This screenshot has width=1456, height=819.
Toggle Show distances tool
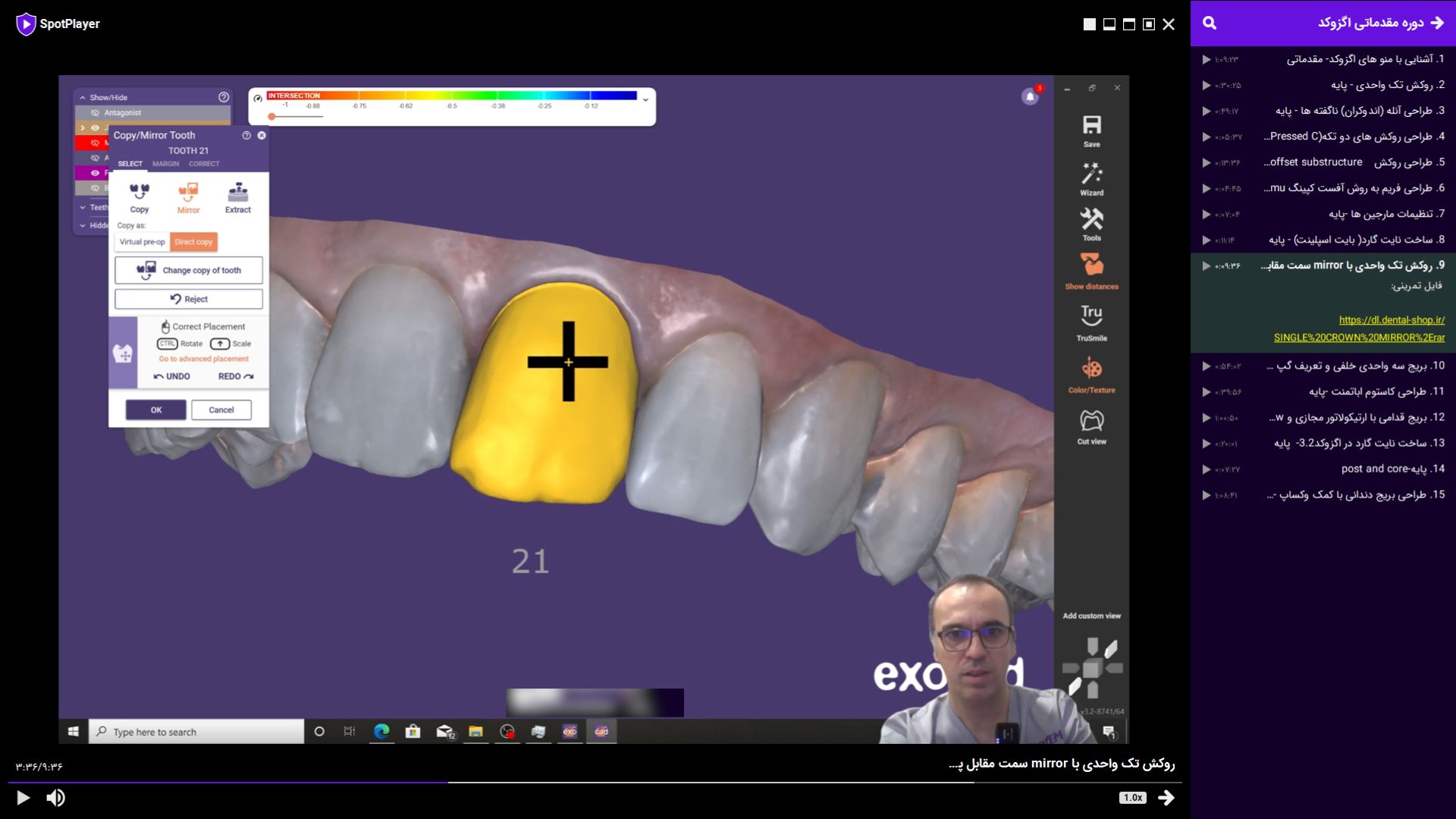[x=1091, y=271]
